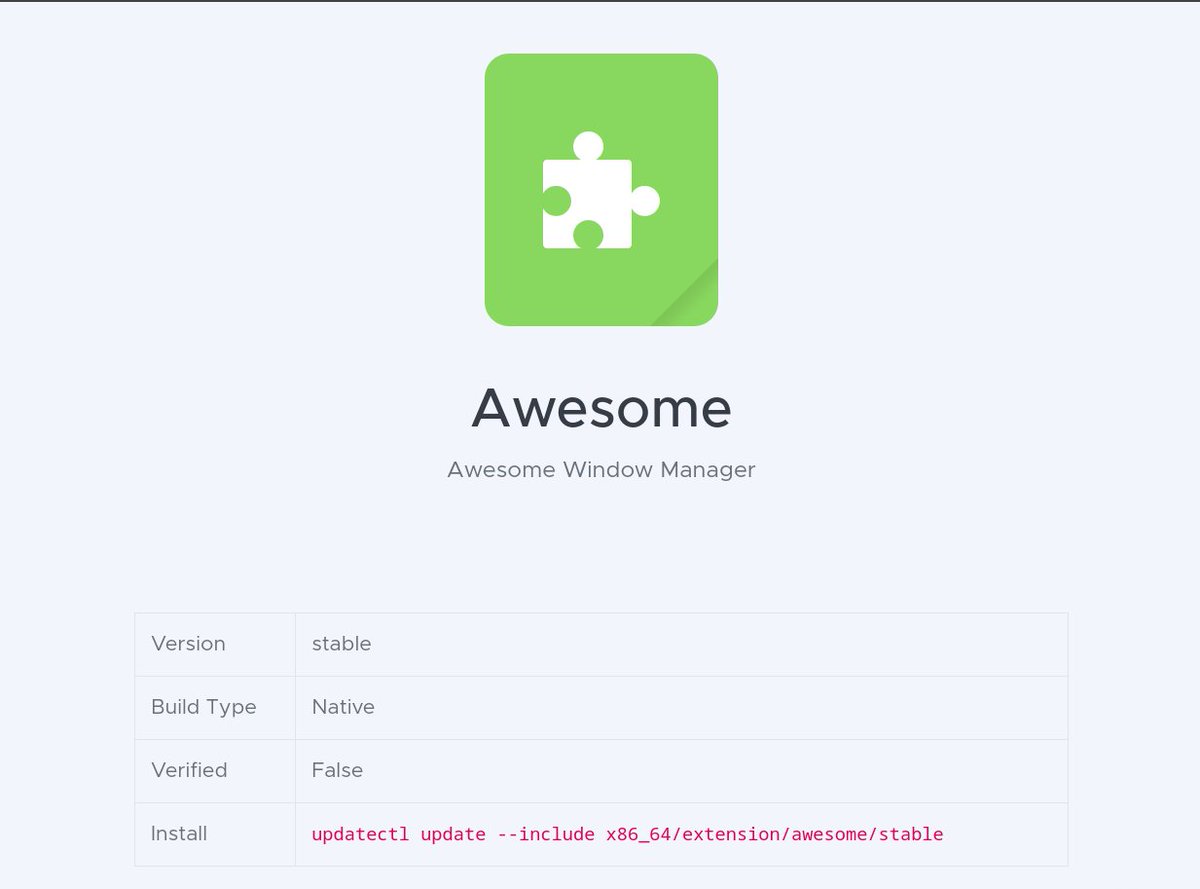Select the 'Native' build type value
This screenshot has height=889, width=1200.
[x=343, y=707]
